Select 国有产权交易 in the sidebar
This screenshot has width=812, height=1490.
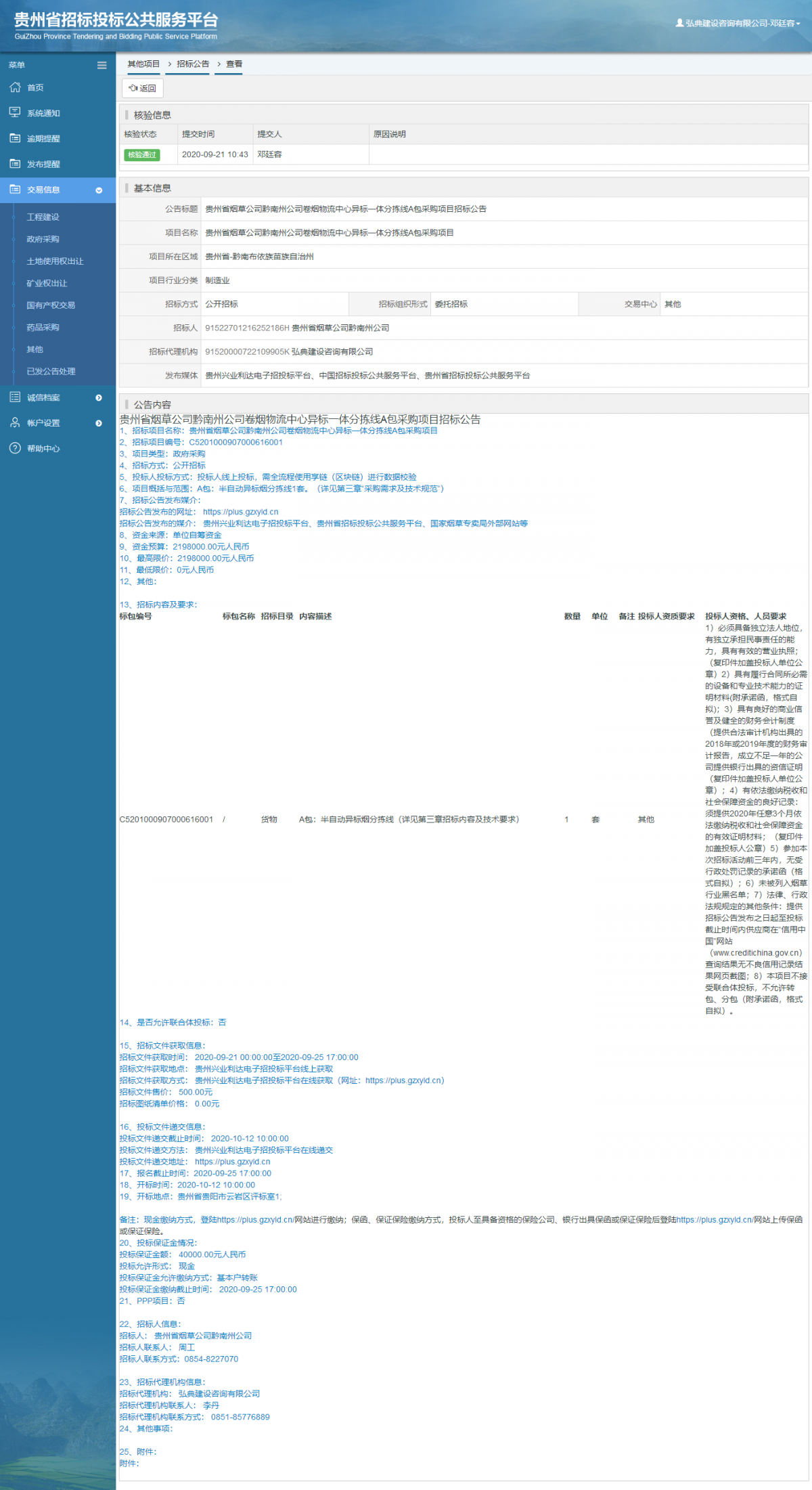(x=51, y=305)
